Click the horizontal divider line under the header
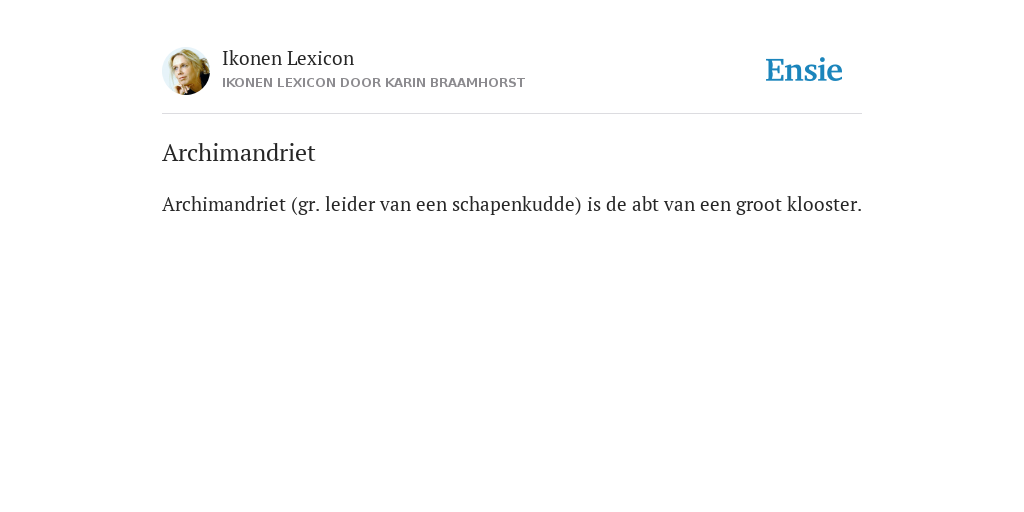The image size is (1024, 512). (x=512, y=114)
